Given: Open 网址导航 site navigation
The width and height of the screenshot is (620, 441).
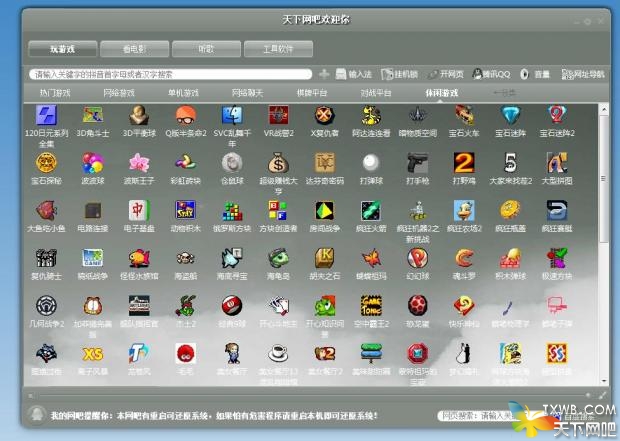Looking at the screenshot, I should tap(583, 74).
